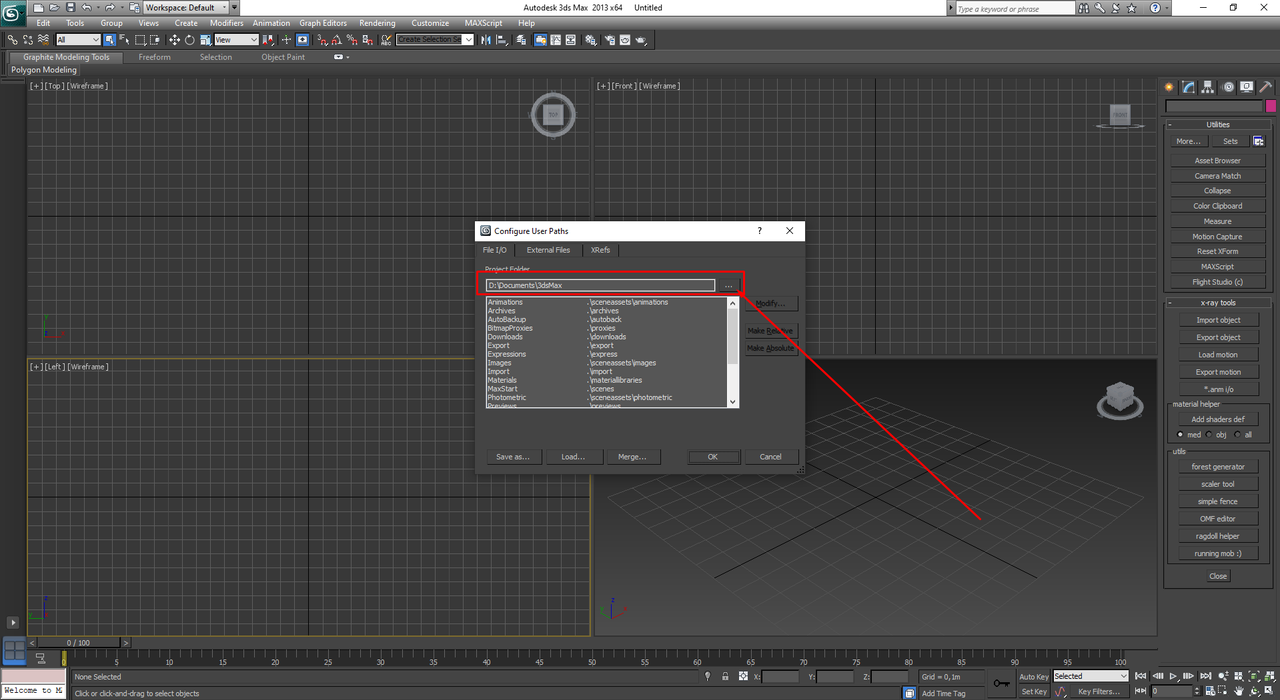Click the help question mark in Configure User Paths

[x=759, y=231]
